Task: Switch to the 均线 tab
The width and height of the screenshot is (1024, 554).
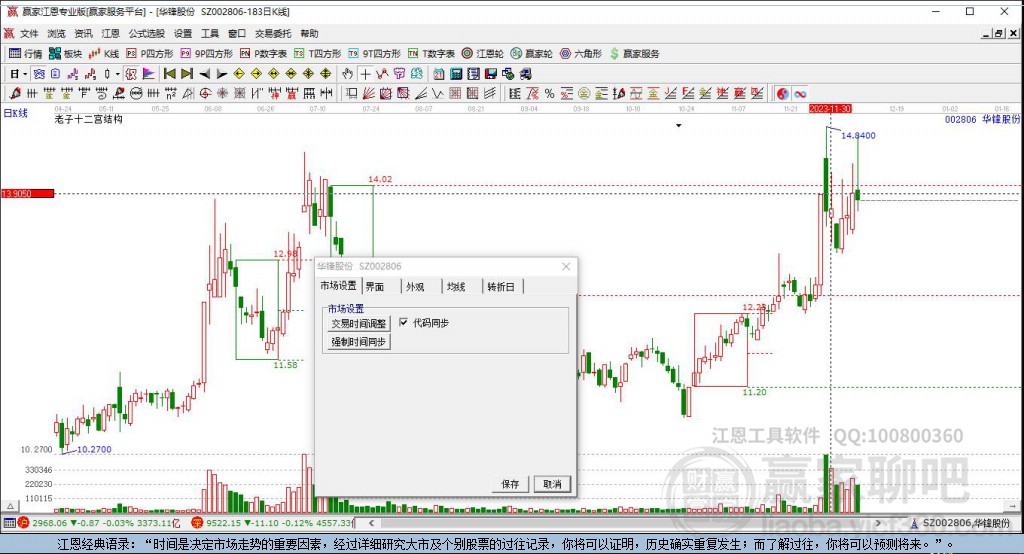Action: tap(456, 287)
